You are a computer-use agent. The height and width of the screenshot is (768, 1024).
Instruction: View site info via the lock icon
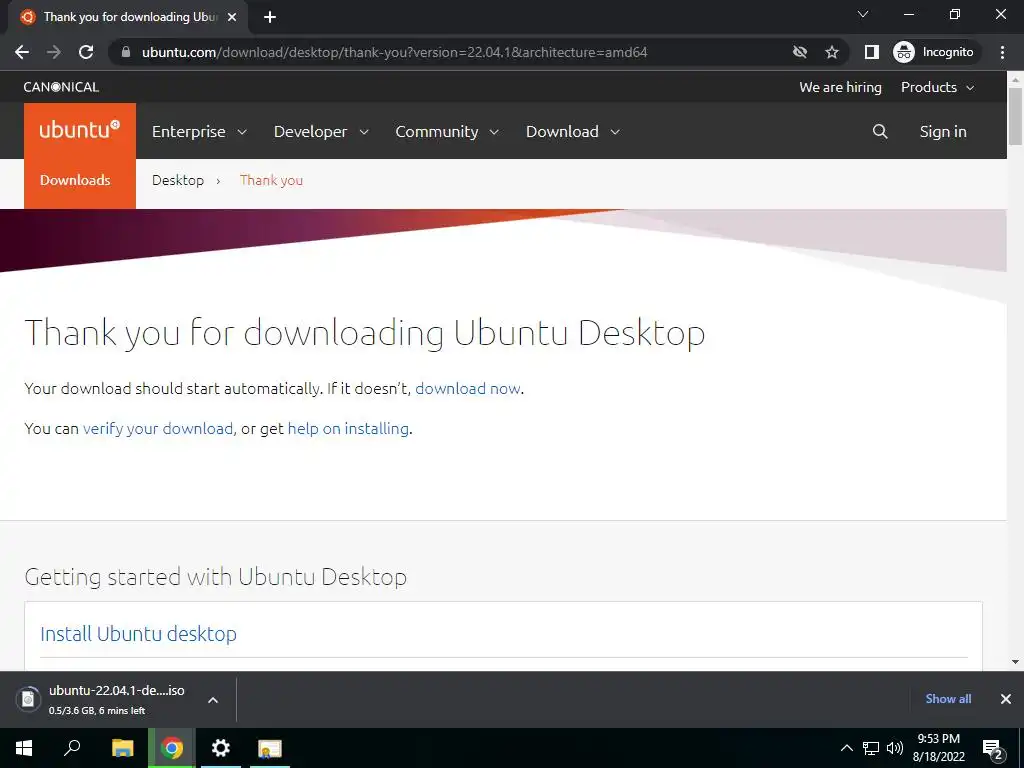(126, 52)
